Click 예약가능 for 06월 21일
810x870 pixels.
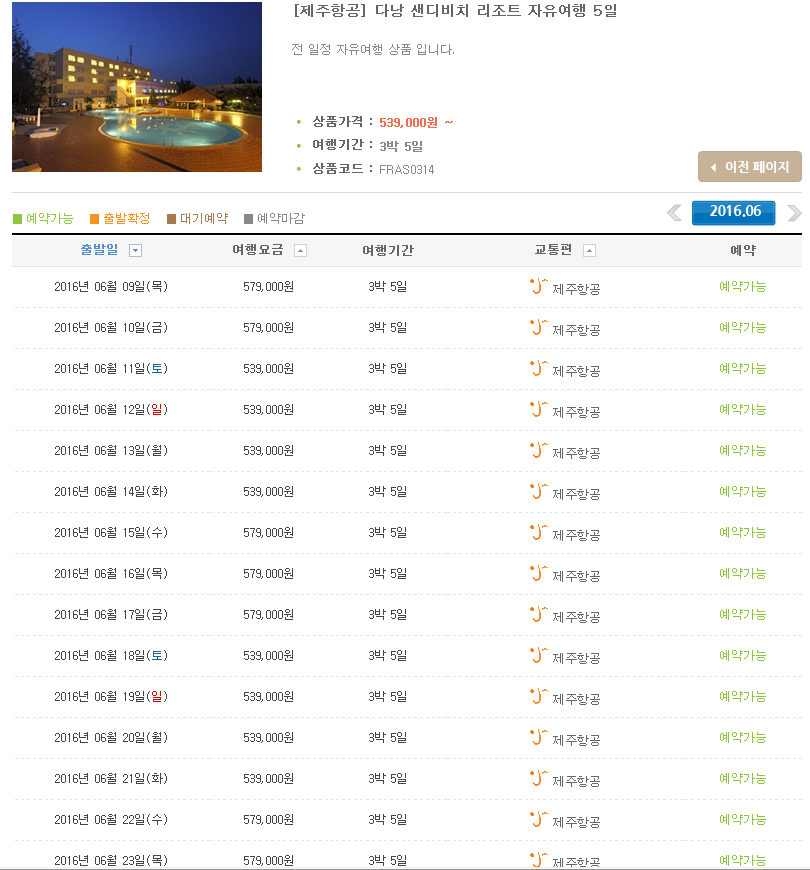click(x=742, y=779)
